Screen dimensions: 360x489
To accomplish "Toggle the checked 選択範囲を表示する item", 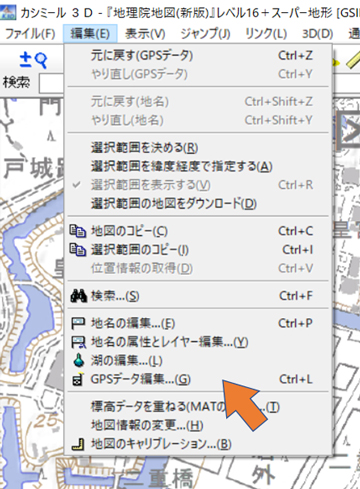I will click(198, 185).
